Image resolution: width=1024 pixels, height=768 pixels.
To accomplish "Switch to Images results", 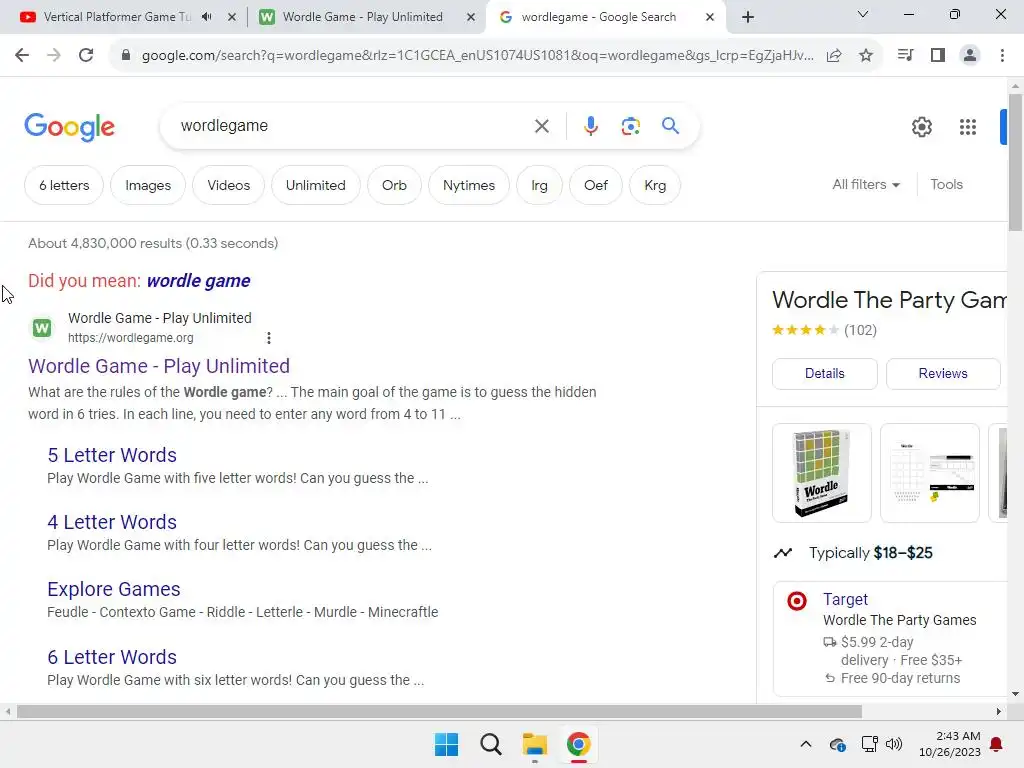I will point(148,185).
